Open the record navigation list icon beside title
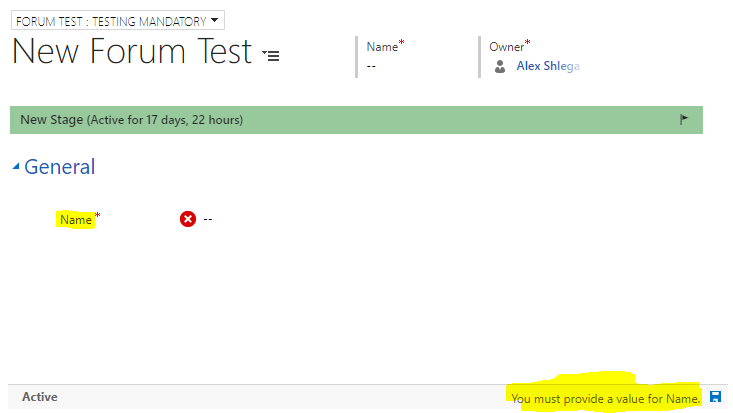This screenshot has height=413, width=733. tap(271, 56)
